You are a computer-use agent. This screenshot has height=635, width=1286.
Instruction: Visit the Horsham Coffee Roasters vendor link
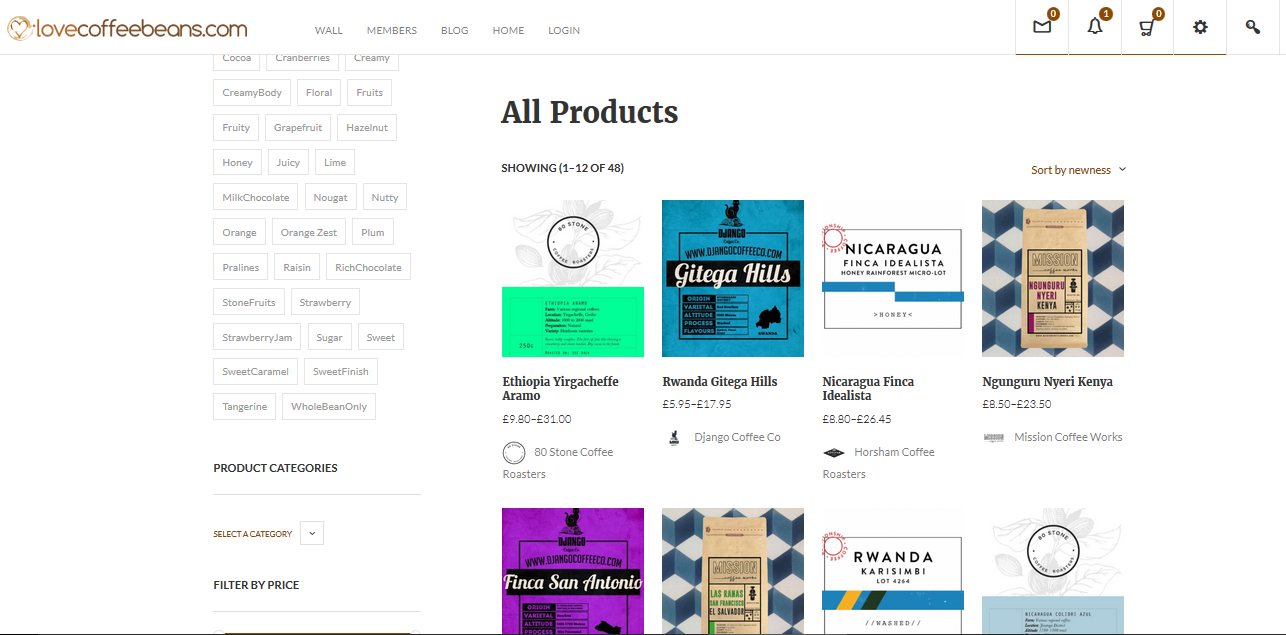coord(879,463)
